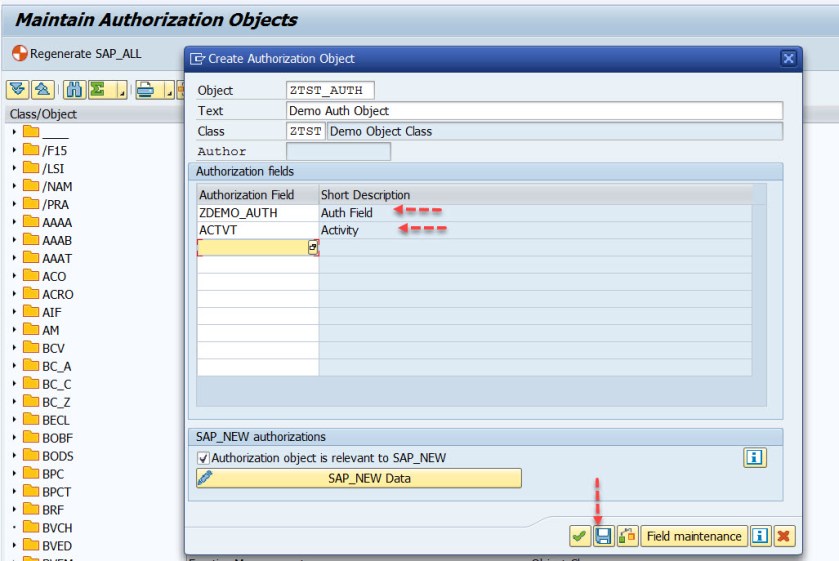Expand the AAAT class folder

(14, 258)
